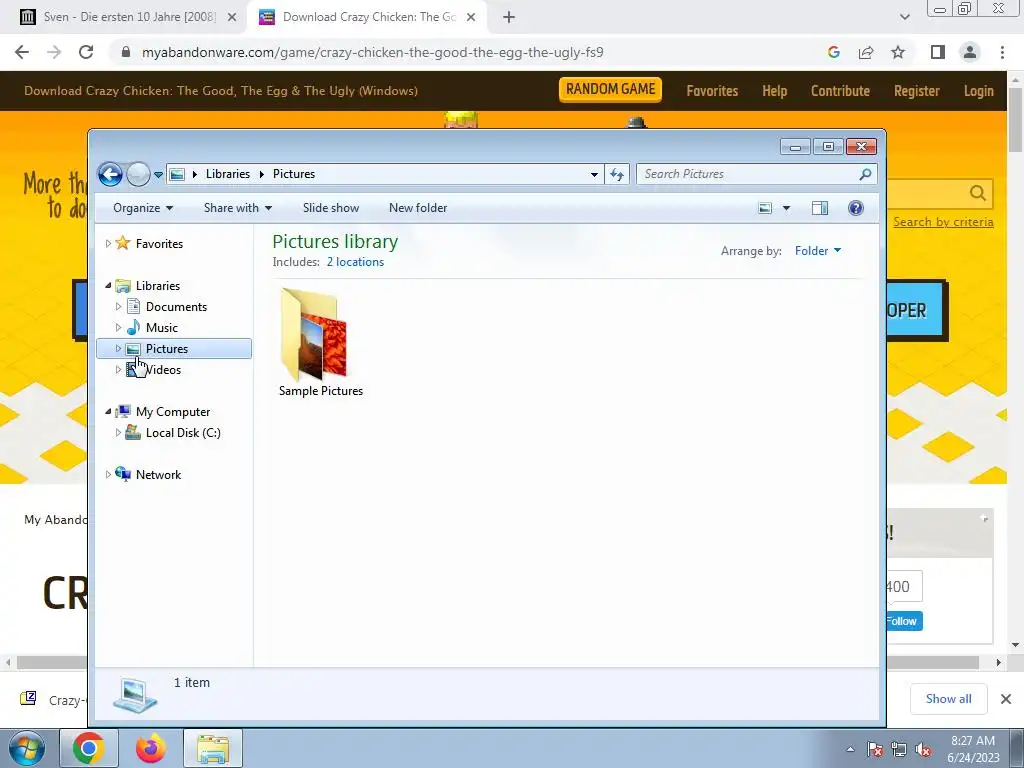Click the Pictures library icon in address bar
This screenshot has height=768, width=1024.
tap(177, 174)
